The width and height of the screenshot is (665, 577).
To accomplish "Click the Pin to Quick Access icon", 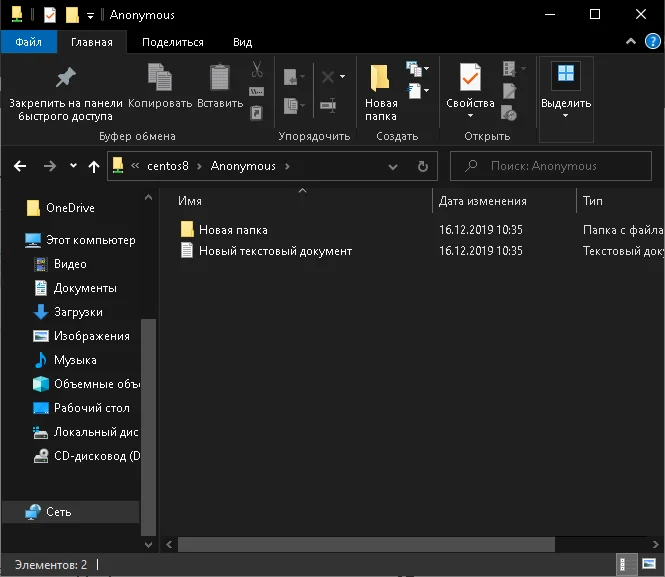I will click(65, 78).
